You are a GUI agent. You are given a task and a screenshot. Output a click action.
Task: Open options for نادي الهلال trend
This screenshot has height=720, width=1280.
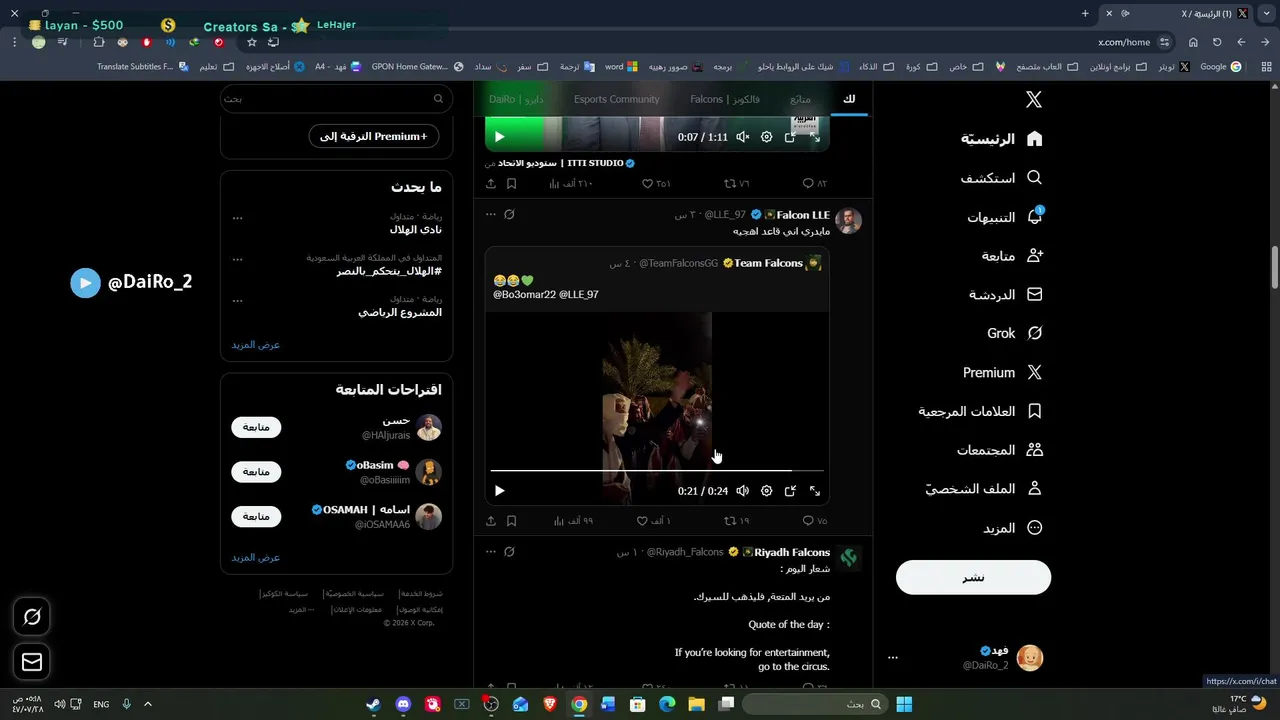coord(237,217)
